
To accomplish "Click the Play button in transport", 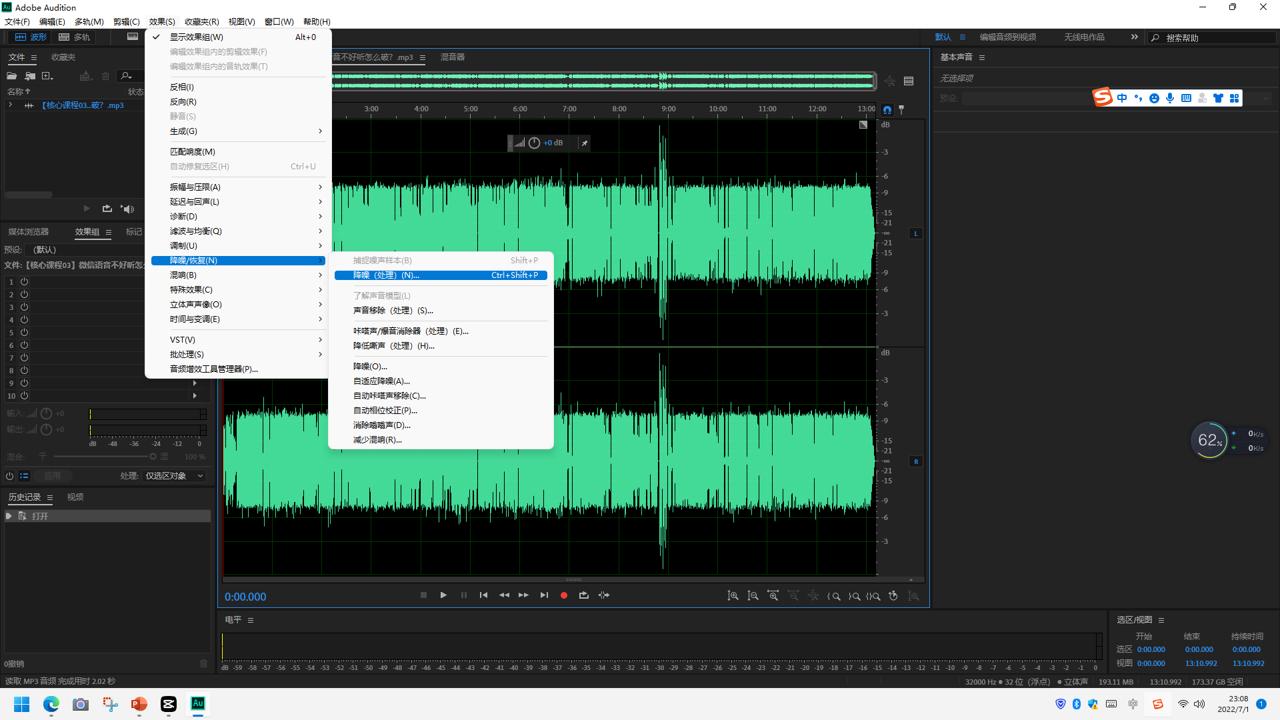I will coord(443,595).
